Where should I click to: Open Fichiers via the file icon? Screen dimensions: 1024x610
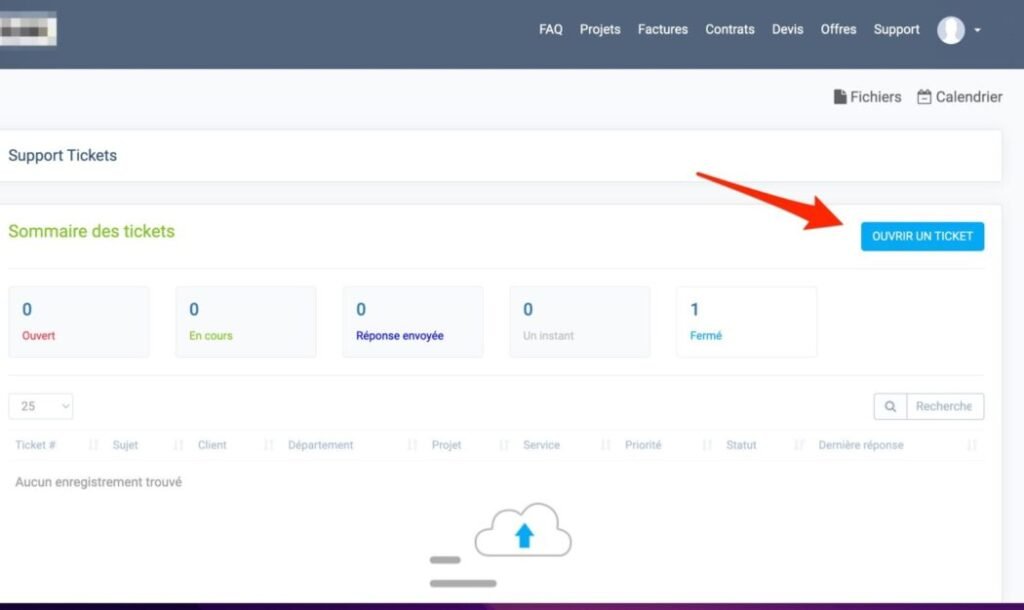(840, 97)
